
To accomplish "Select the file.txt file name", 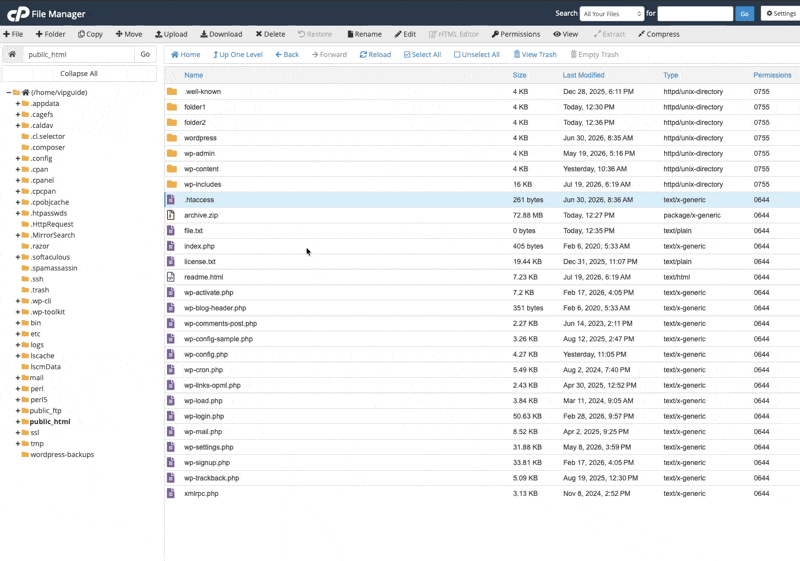I will click(x=193, y=231).
